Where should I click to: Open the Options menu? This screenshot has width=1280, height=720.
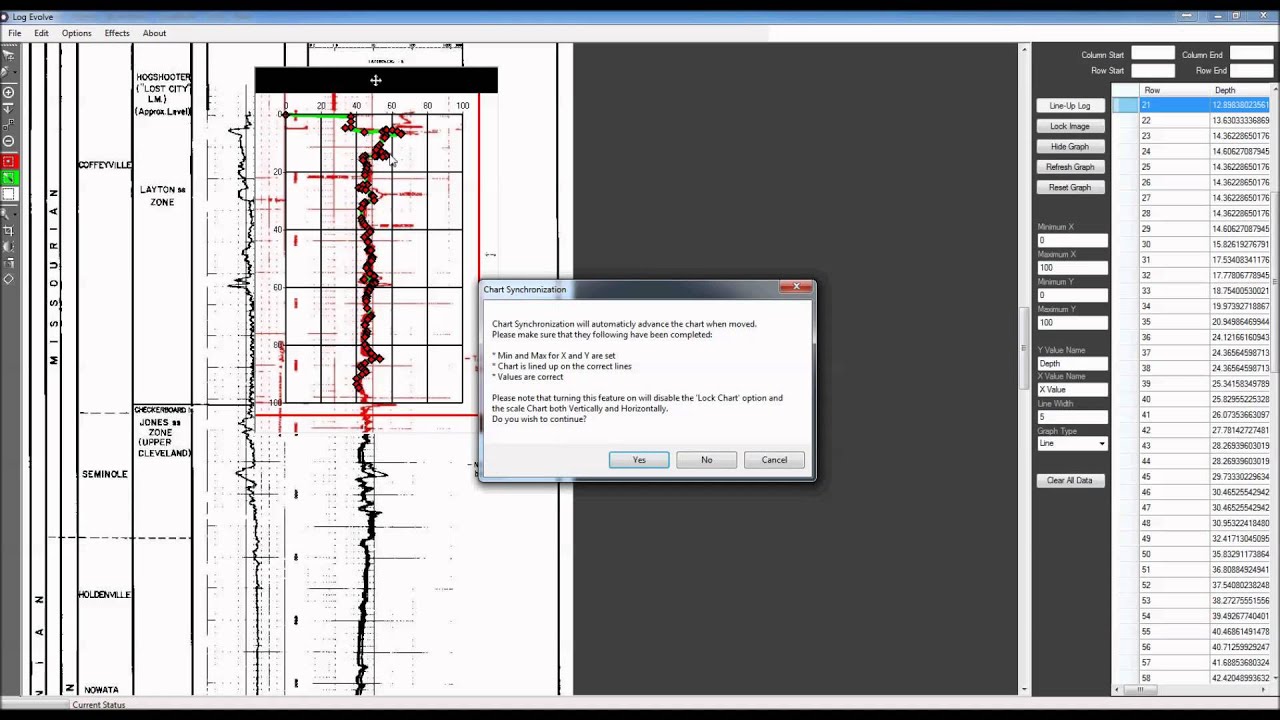click(x=76, y=33)
